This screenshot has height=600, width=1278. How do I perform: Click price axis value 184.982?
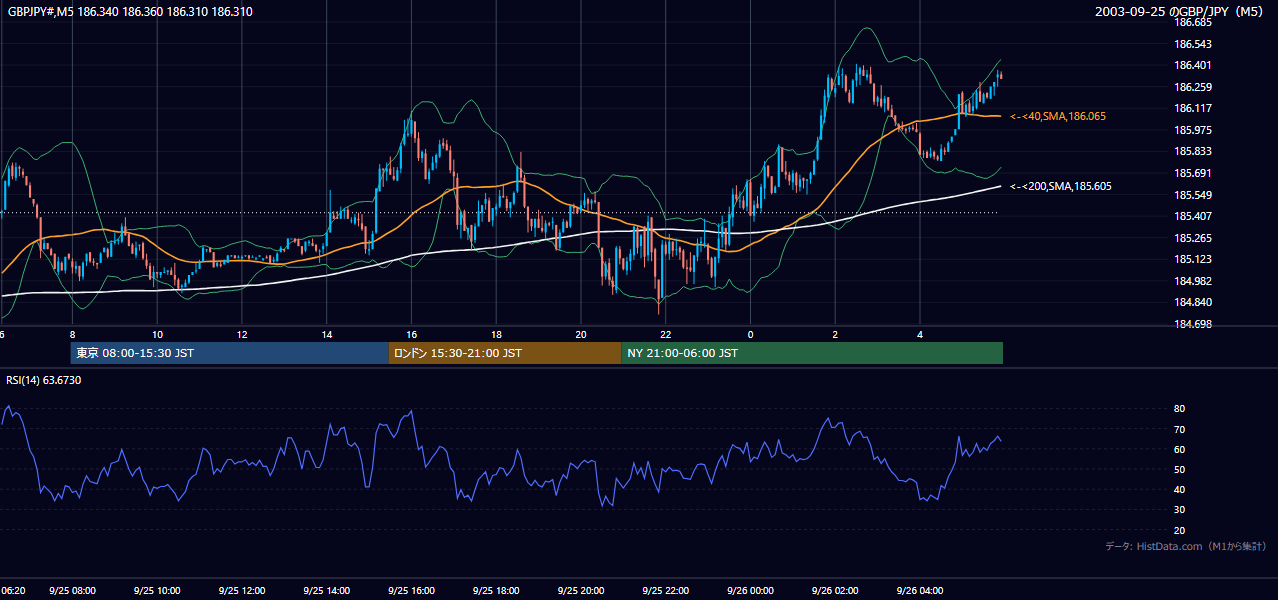[x=1193, y=281]
